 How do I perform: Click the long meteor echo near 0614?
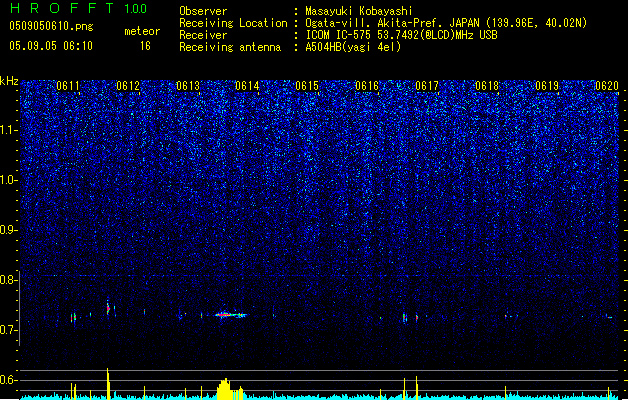[231, 315]
